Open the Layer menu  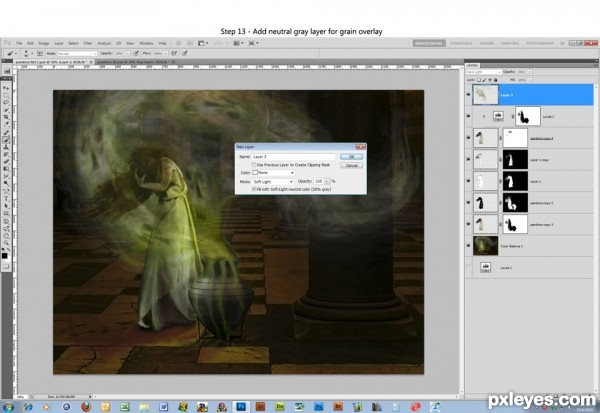pyautogui.click(x=59, y=43)
